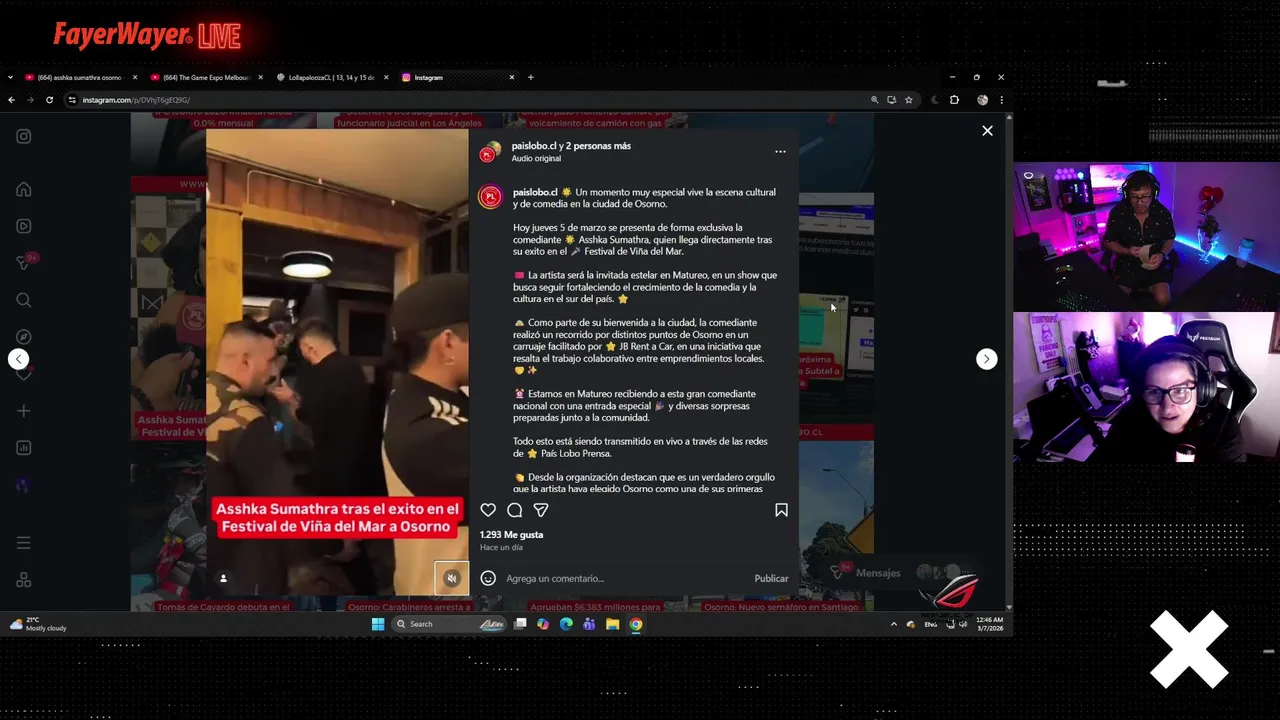Image resolution: width=1280 pixels, height=720 pixels.
Task: Open the weather widget '21°C Mostly cloudy'
Action: click(x=38, y=624)
